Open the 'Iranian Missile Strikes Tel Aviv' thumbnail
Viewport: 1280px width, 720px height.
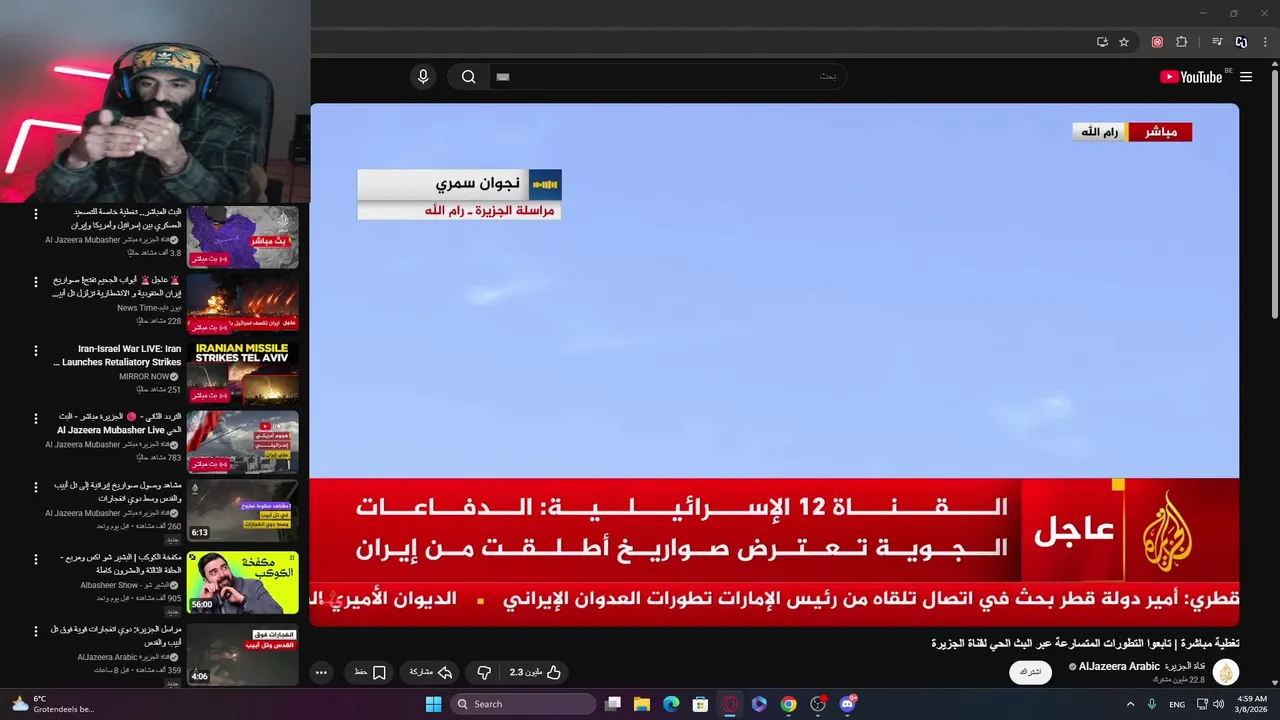[x=243, y=374]
